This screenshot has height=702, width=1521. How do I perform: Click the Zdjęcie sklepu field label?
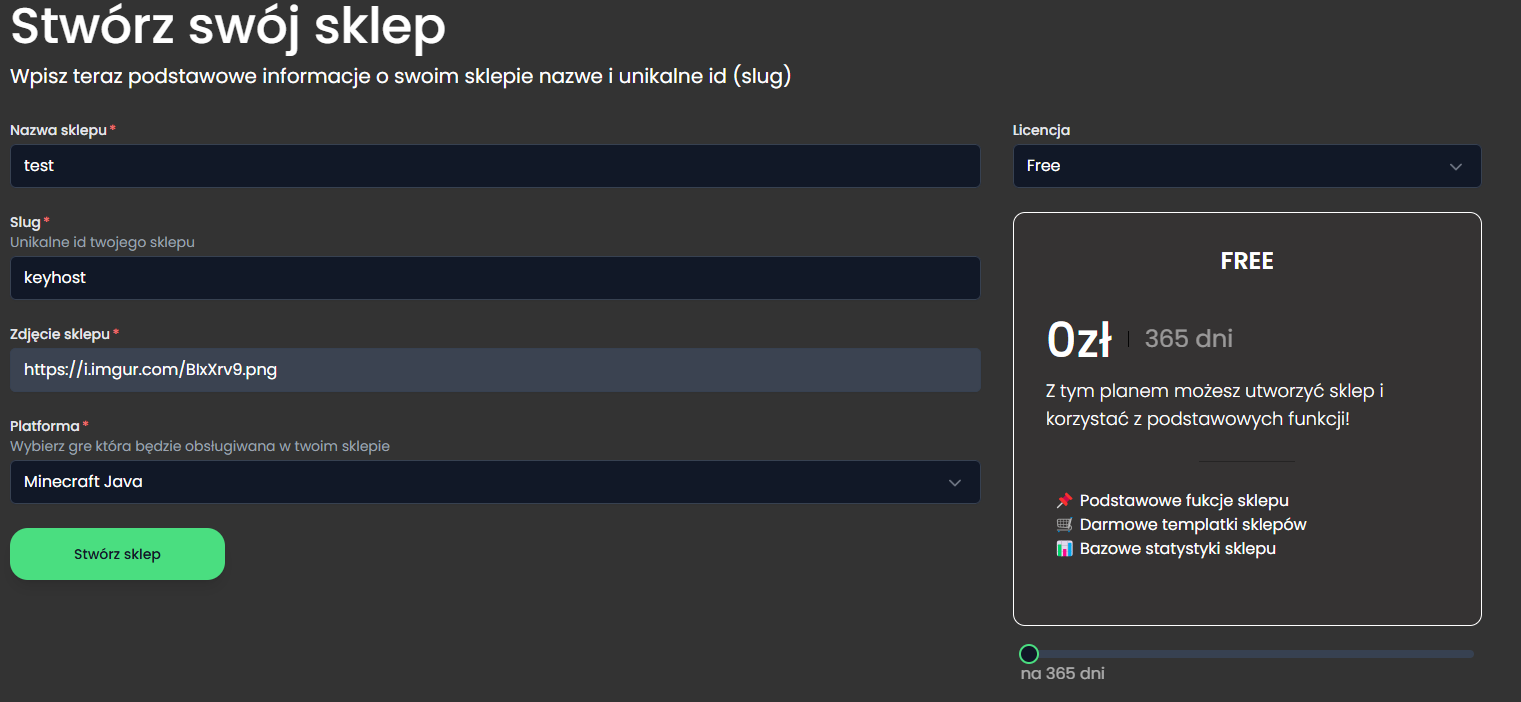(x=60, y=334)
